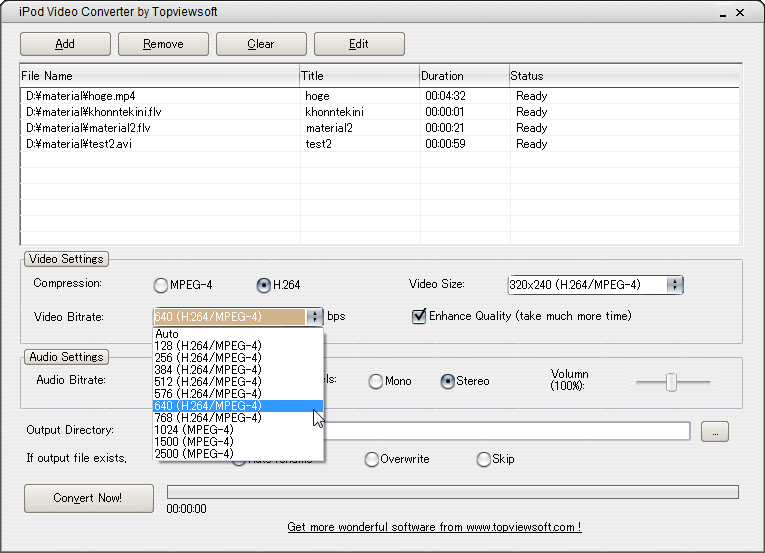Open the Edit button
Viewport: 765px width, 553px height.
point(359,44)
